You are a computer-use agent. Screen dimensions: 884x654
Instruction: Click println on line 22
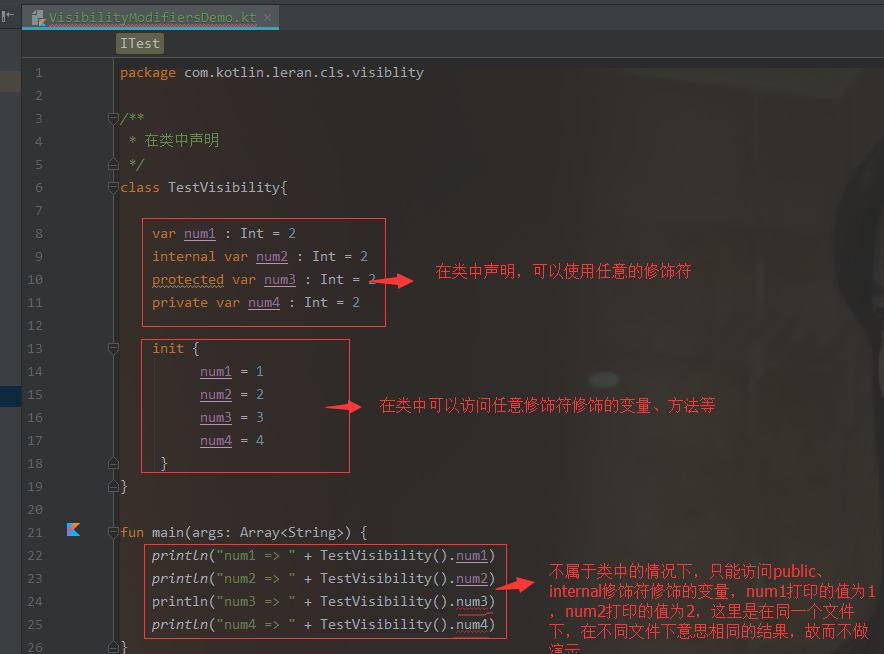[180, 556]
